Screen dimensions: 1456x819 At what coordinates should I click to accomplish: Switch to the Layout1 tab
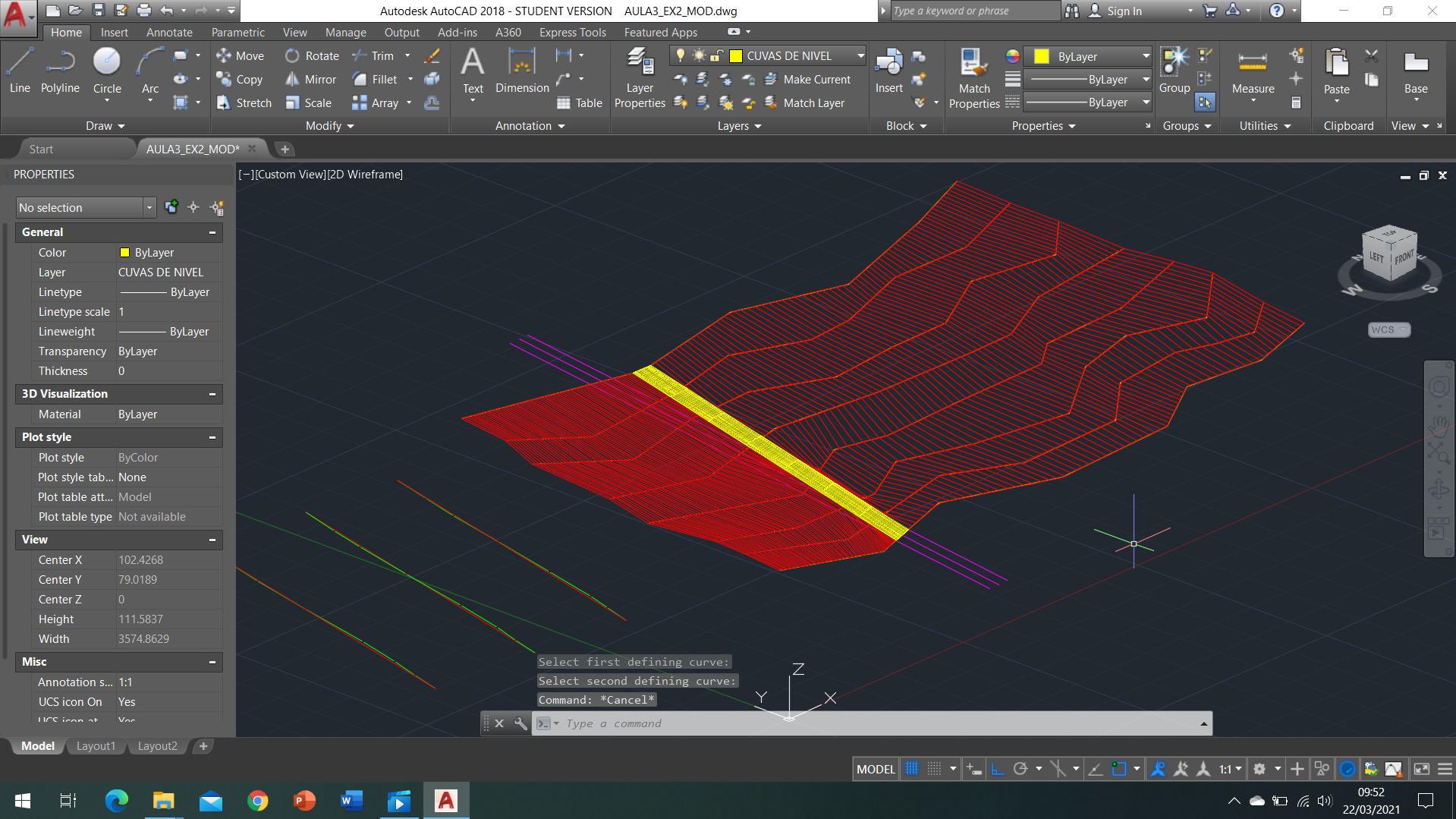(96, 746)
